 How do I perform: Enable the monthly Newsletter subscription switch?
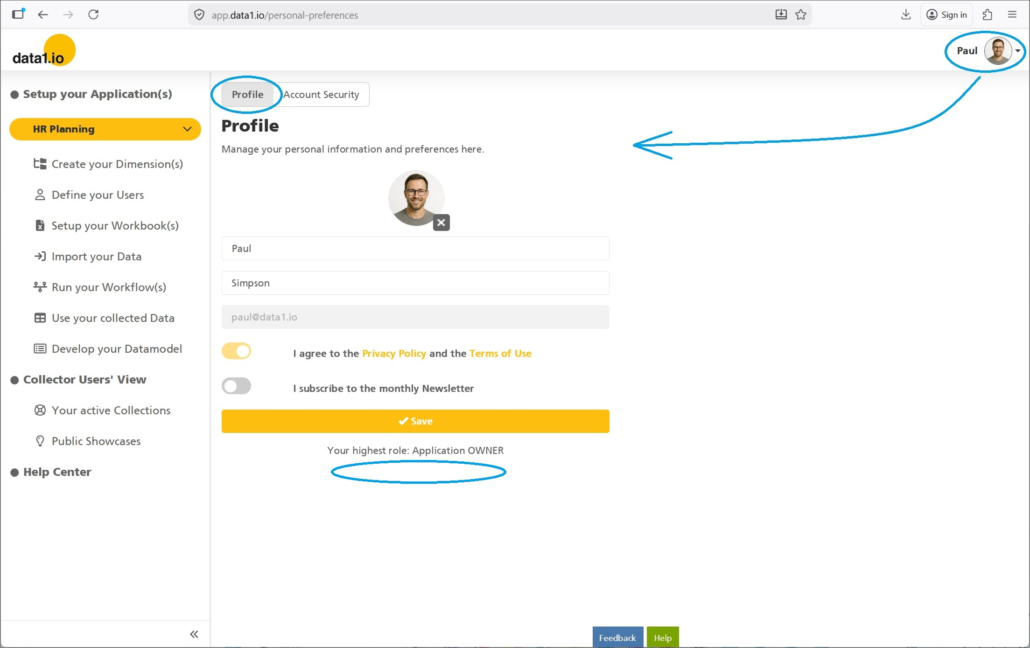tap(237, 386)
